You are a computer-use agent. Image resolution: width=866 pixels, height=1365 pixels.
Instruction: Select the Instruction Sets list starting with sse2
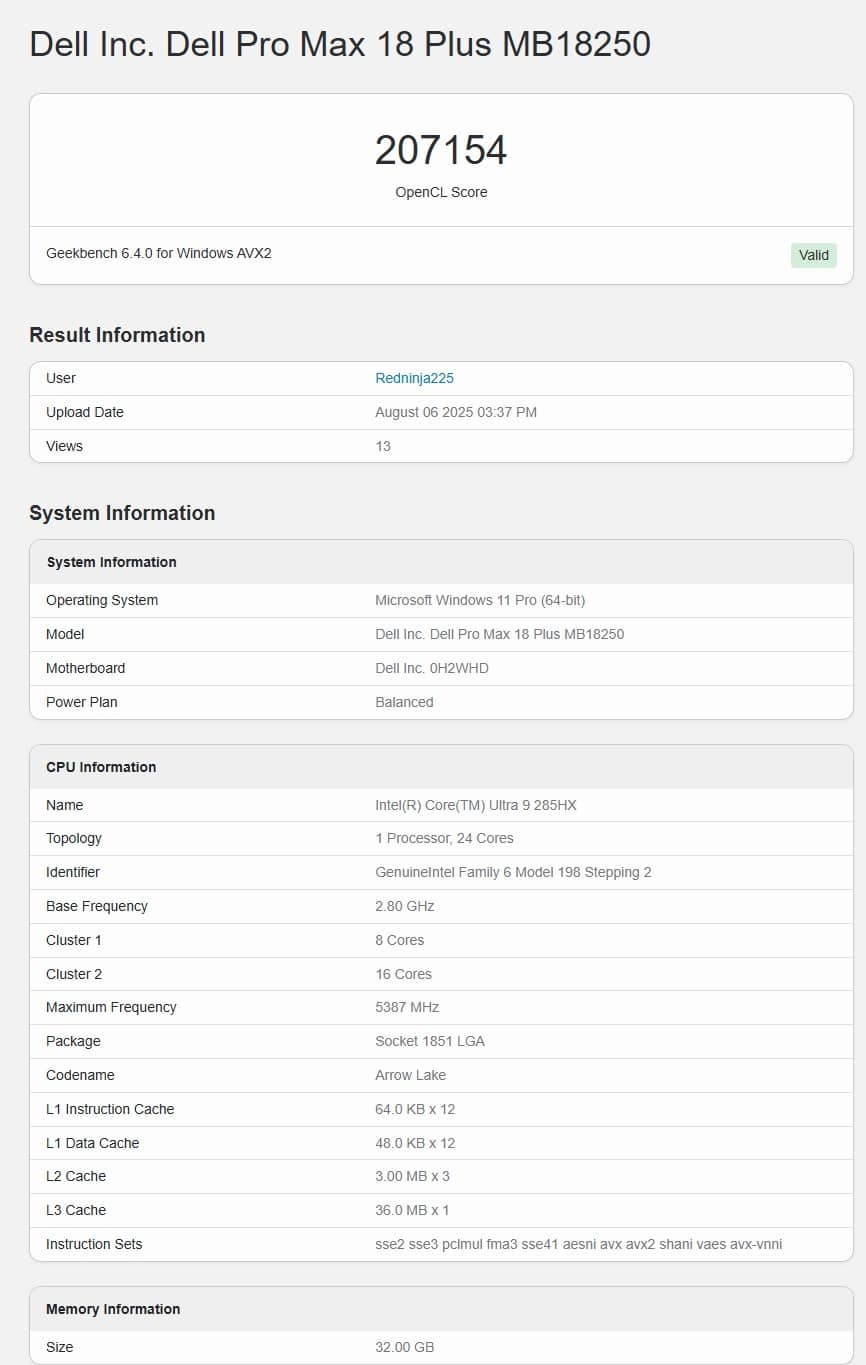click(578, 1244)
